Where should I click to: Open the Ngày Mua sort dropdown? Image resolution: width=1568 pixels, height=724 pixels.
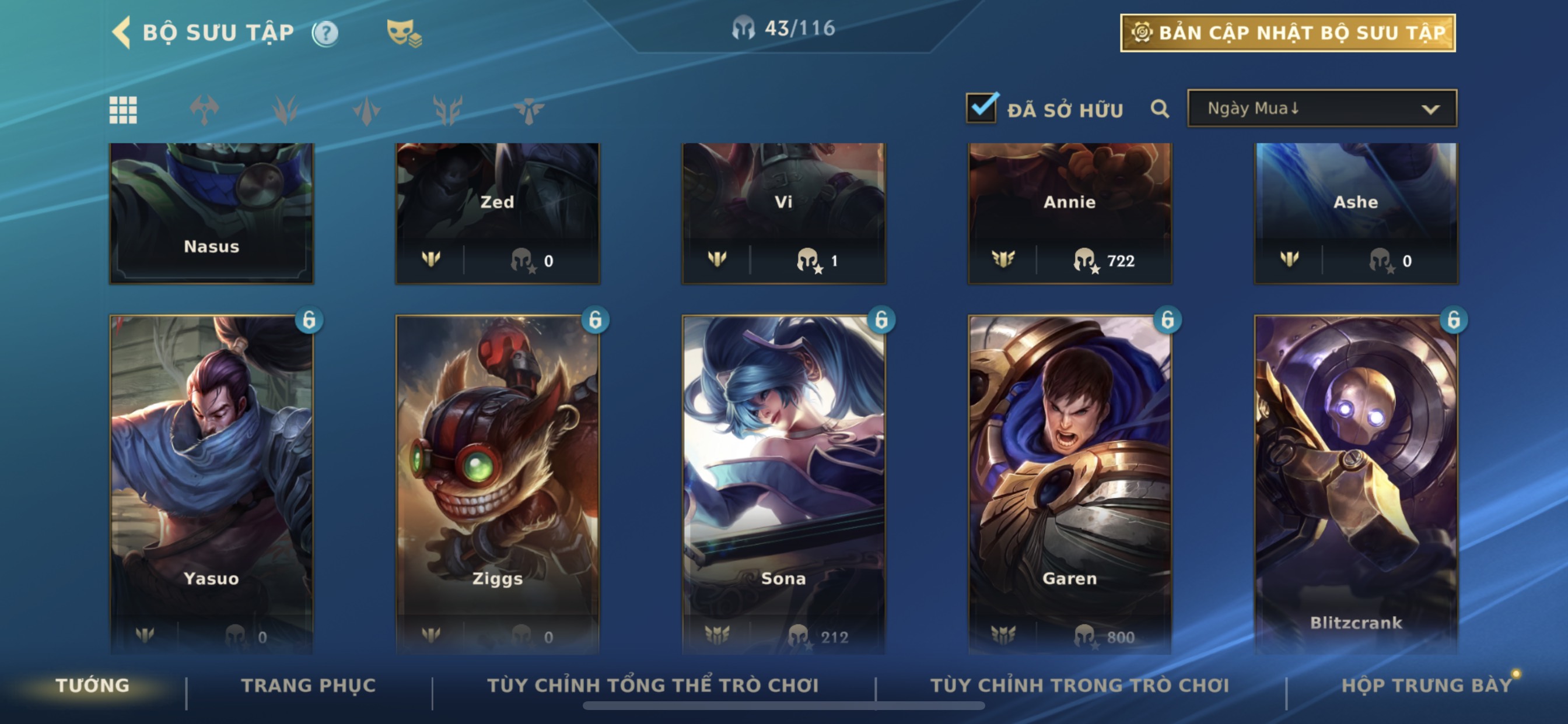(1322, 108)
